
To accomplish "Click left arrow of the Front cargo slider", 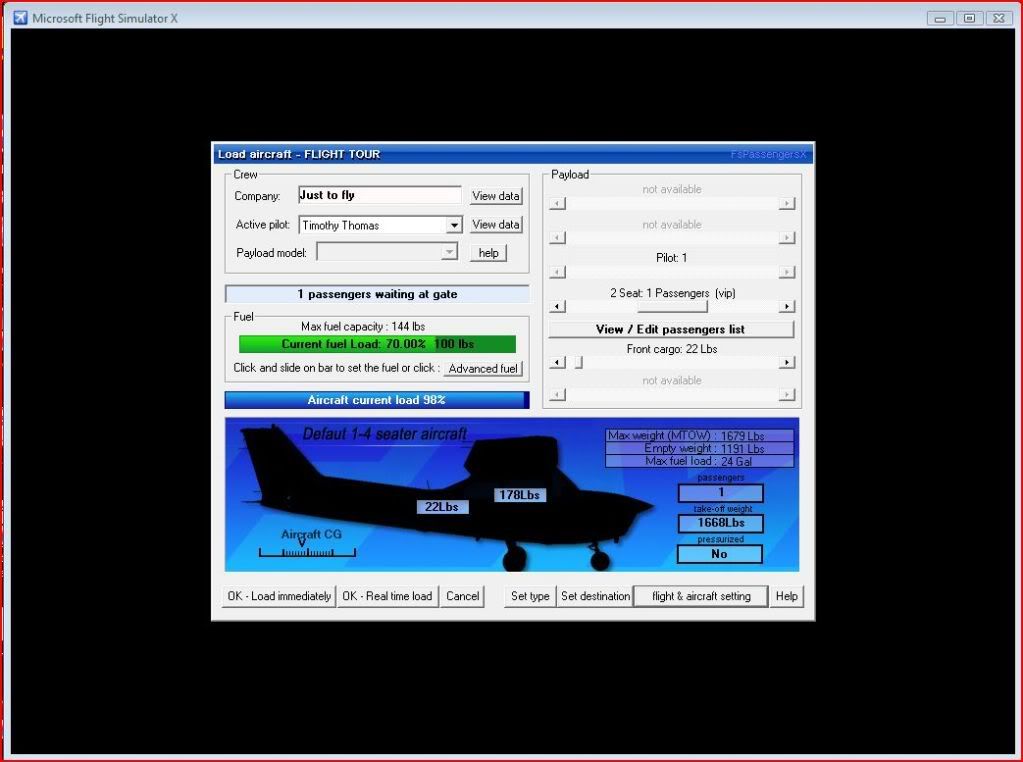I will click(x=557, y=362).
